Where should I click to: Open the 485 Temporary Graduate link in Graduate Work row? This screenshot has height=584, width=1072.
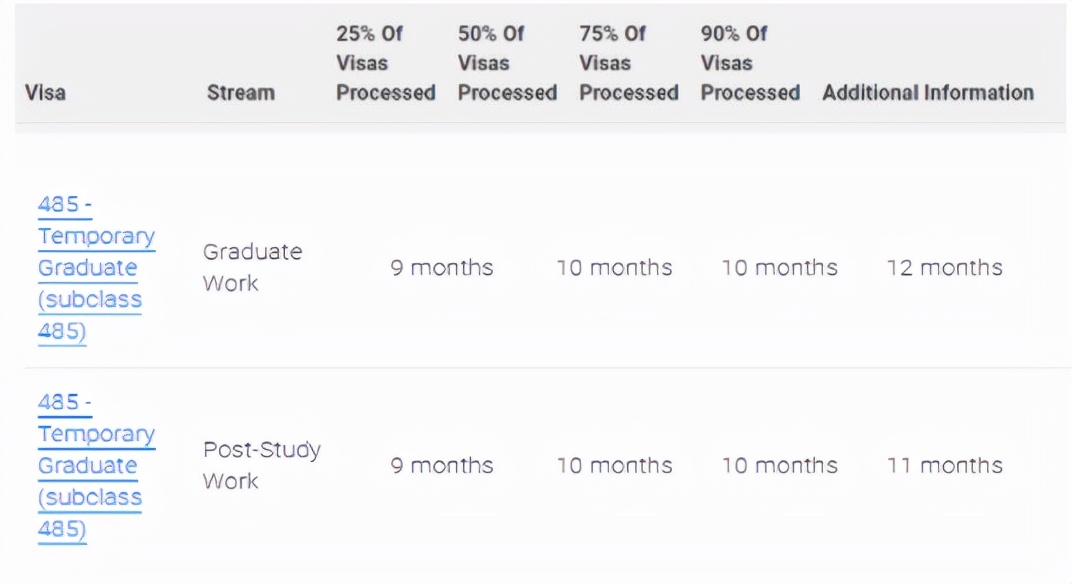(x=96, y=237)
